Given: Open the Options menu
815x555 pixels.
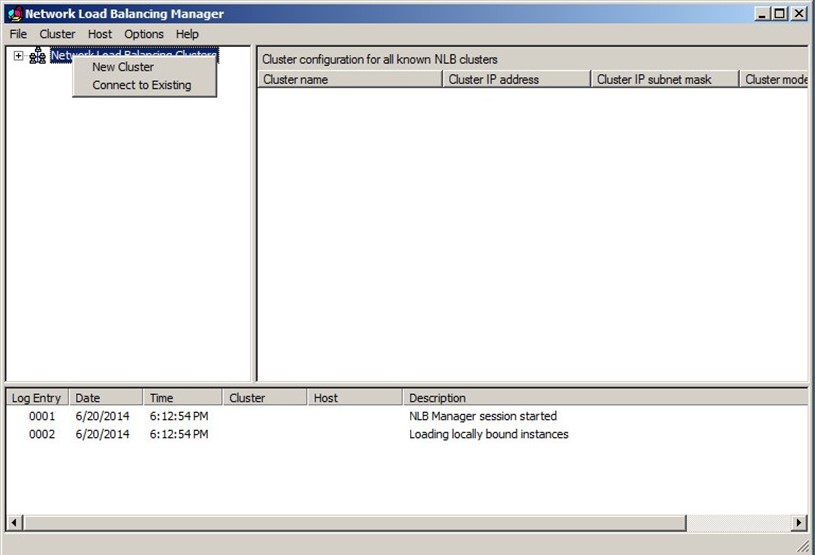Looking at the screenshot, I should point(144,34).
